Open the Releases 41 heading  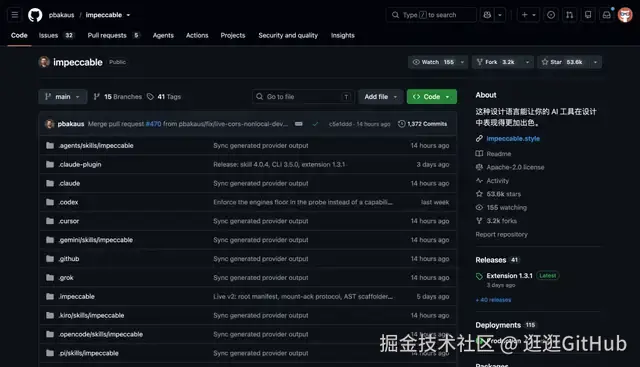pos(497,260)
